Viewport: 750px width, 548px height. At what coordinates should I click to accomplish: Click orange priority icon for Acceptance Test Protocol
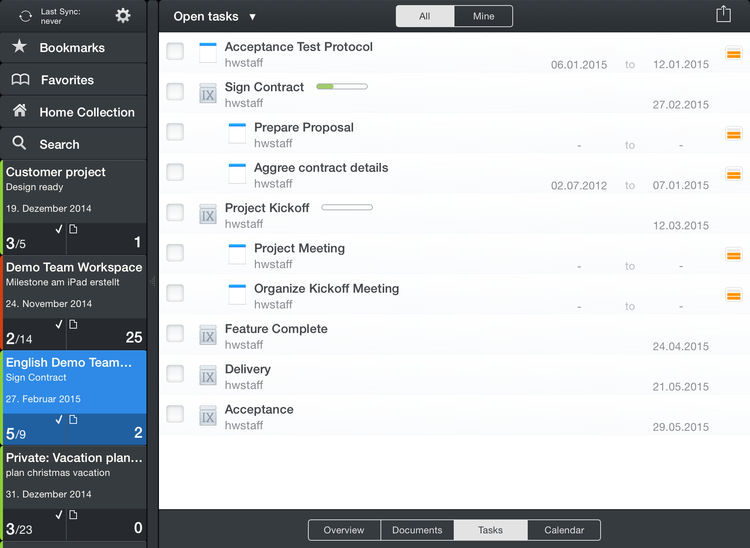pos(733,53)
